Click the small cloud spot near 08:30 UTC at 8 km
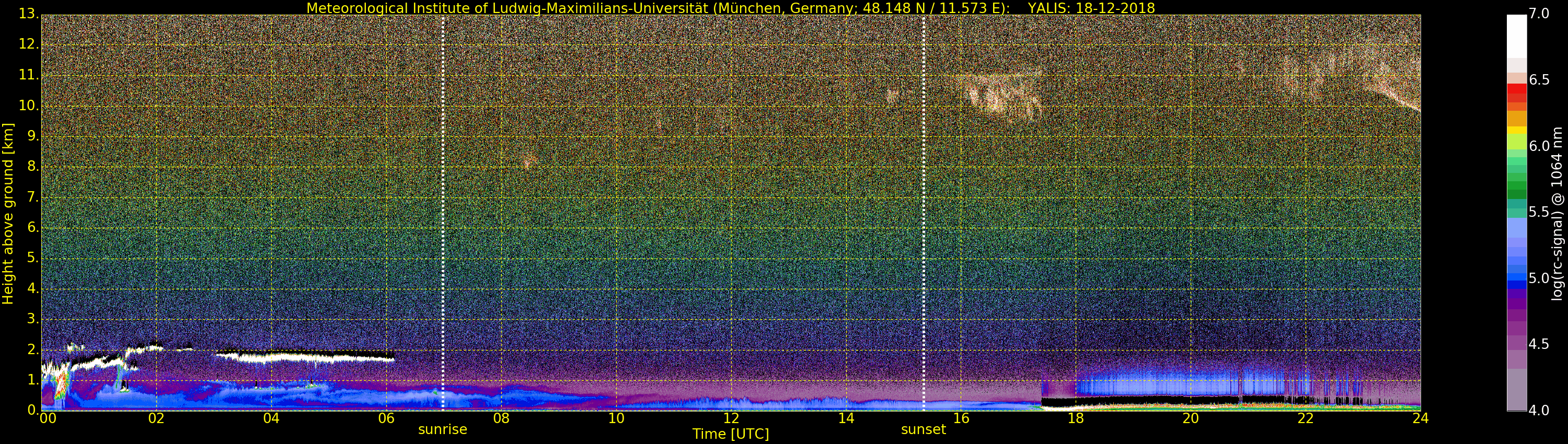 (530, 160)
